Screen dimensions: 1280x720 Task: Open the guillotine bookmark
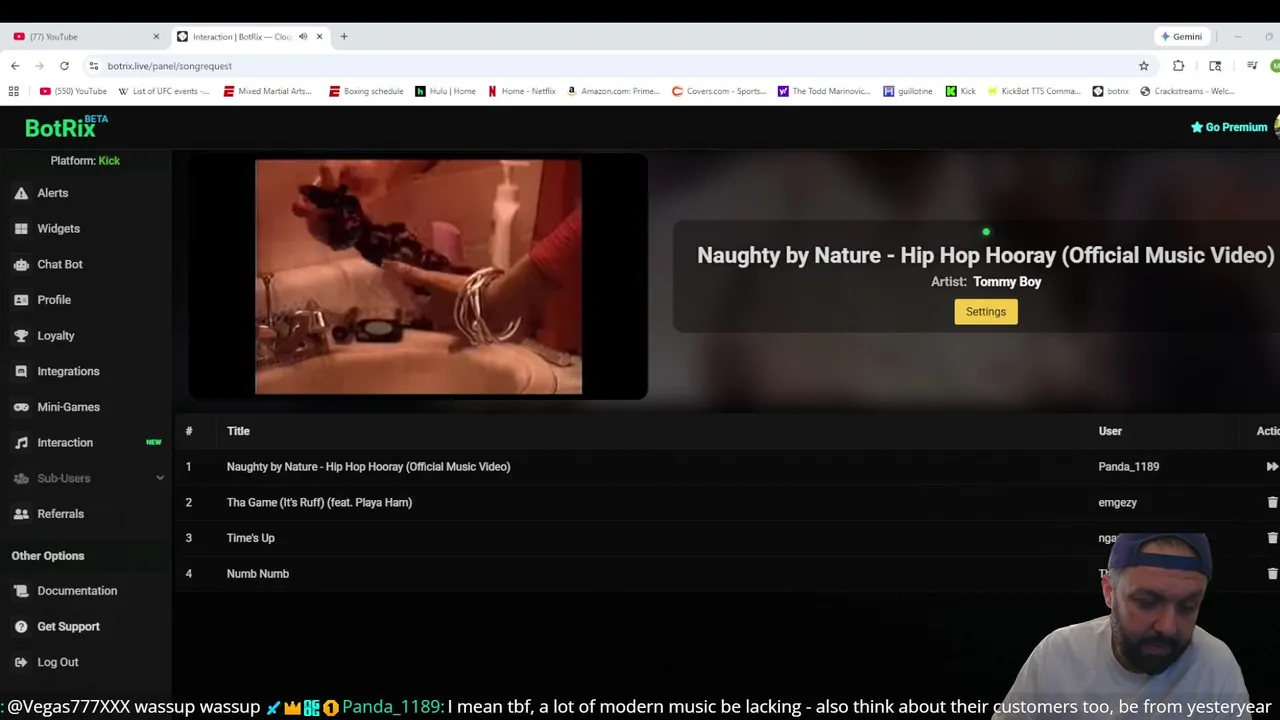coord(908,91)
